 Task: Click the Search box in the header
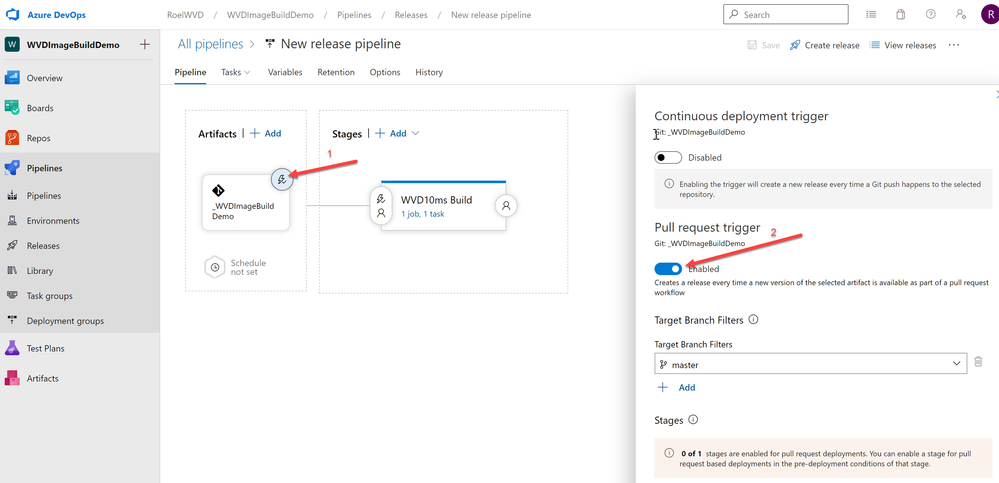(x=786, y=14)
